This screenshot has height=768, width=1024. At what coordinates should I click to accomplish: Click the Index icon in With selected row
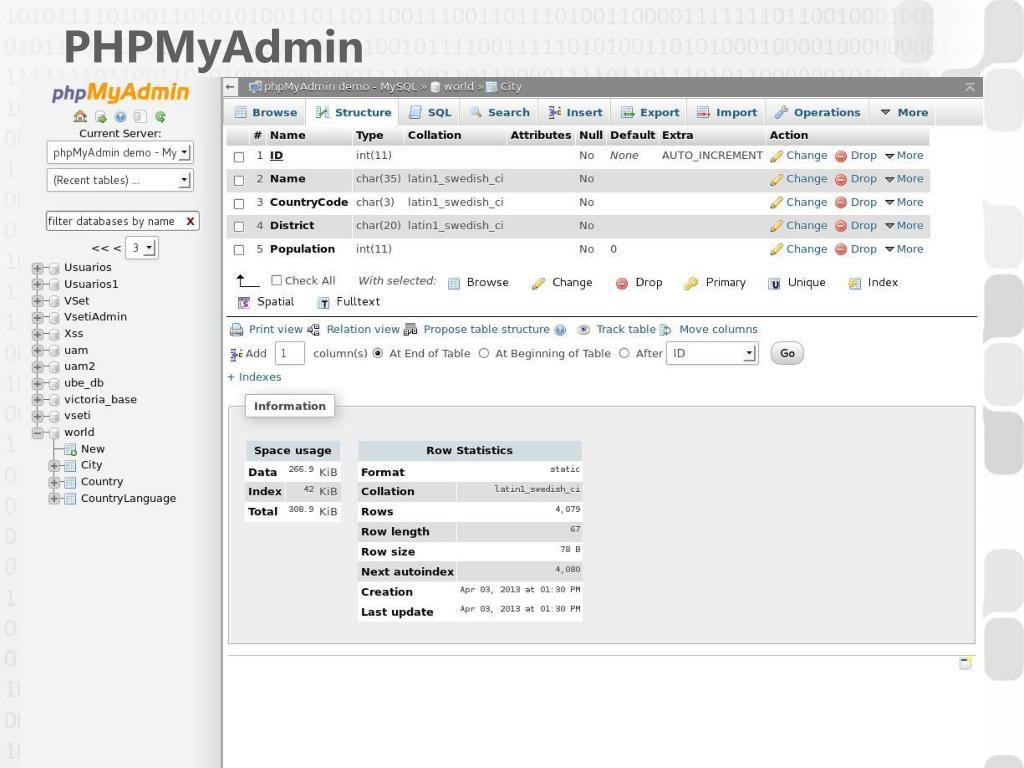pyautogui.click(x=854, y=283)
